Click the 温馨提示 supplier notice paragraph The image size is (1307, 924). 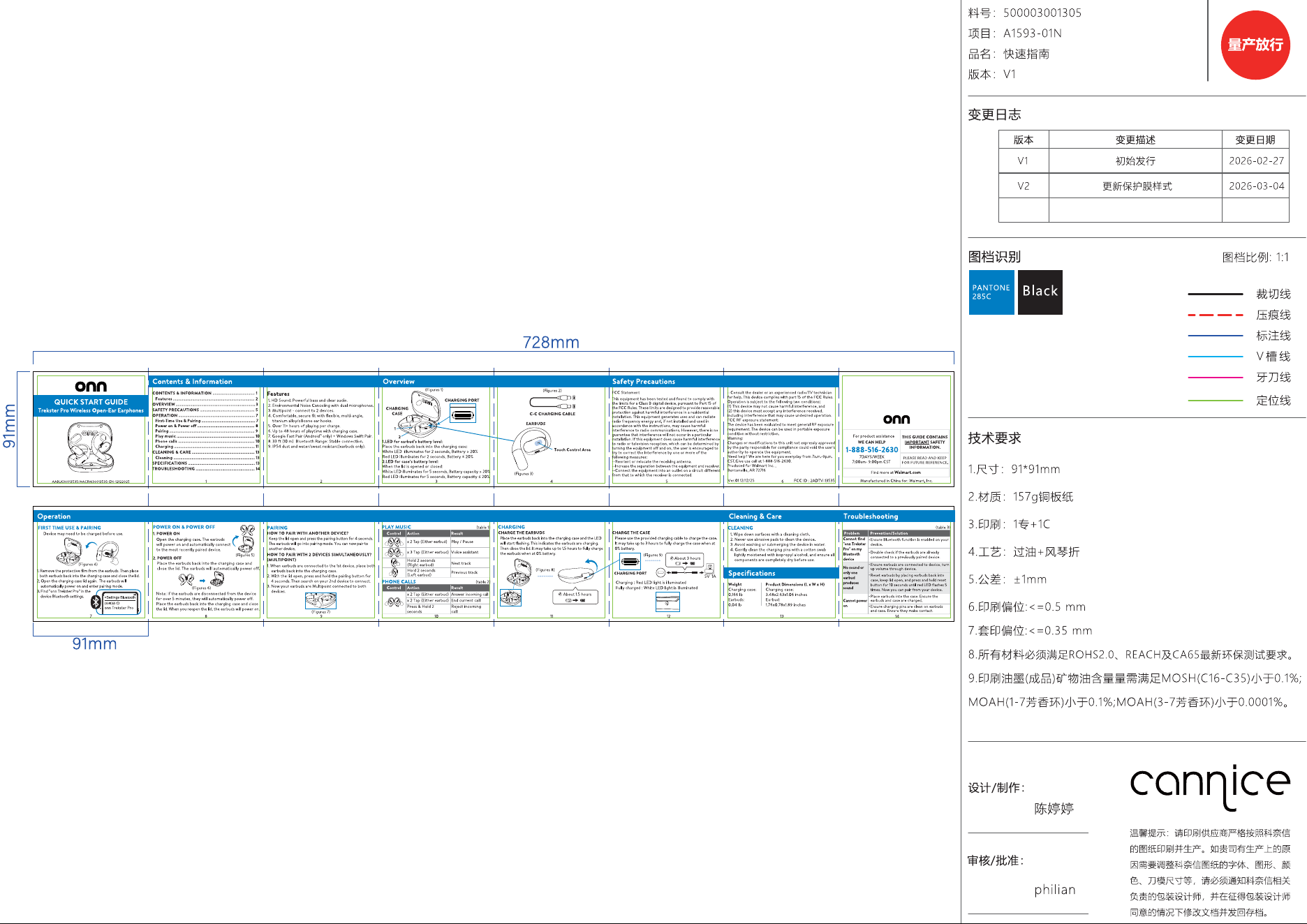point(1210,872)
